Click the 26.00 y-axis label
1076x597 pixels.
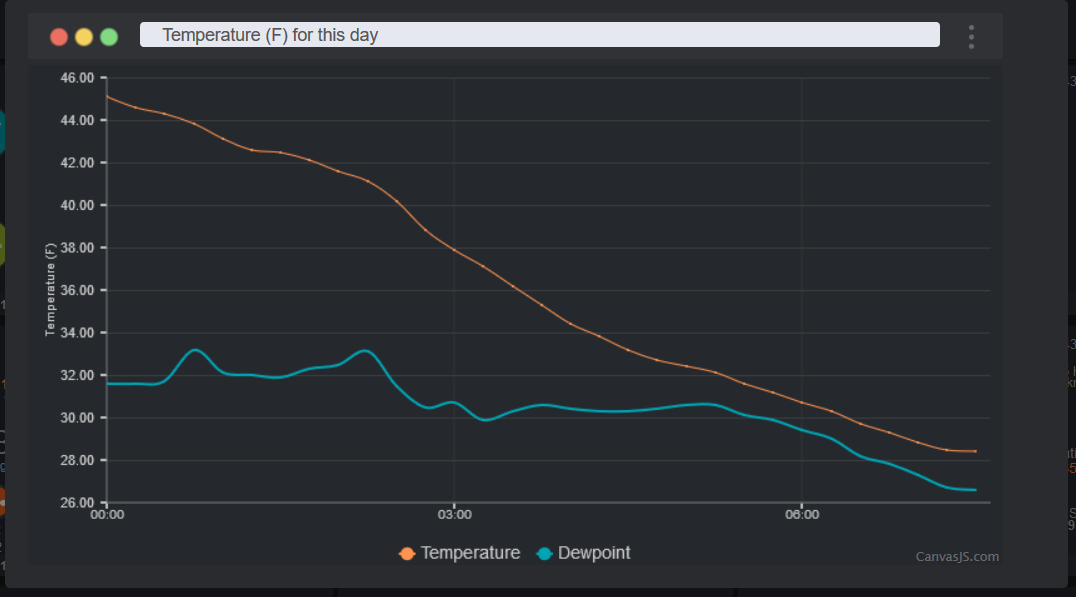coord(78,503)
